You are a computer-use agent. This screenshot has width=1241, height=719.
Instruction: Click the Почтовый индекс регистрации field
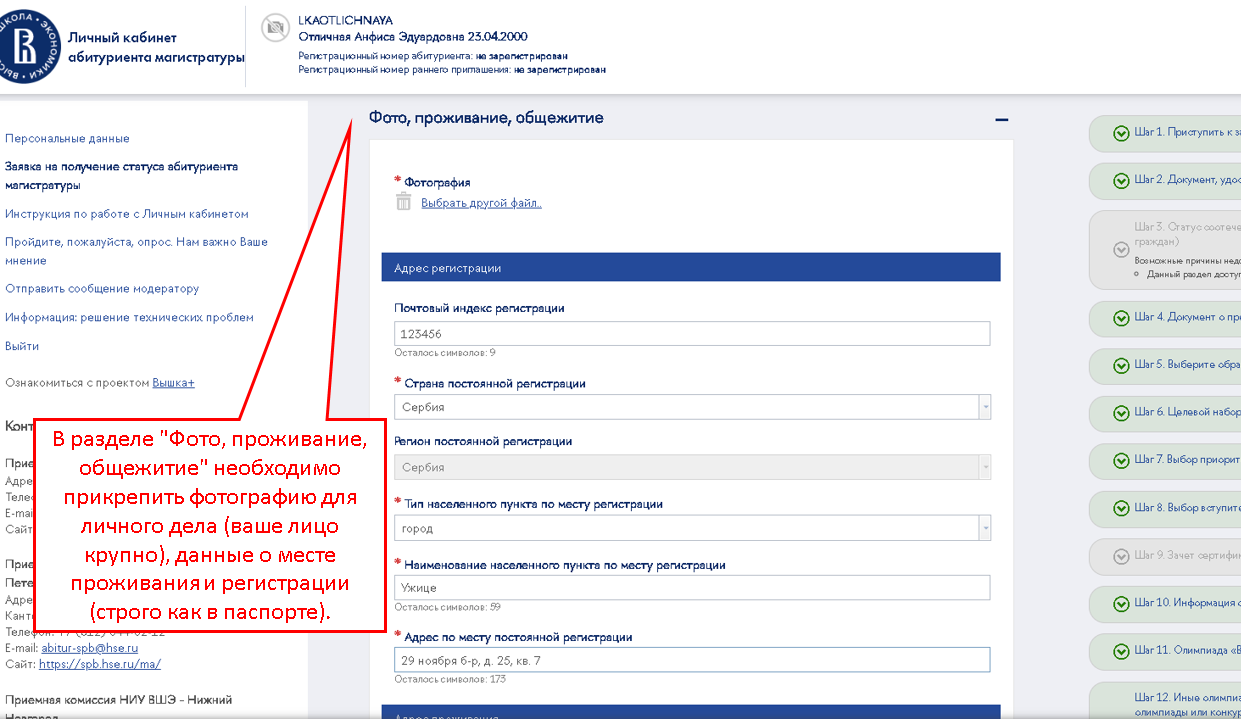[x=692, y=334]
